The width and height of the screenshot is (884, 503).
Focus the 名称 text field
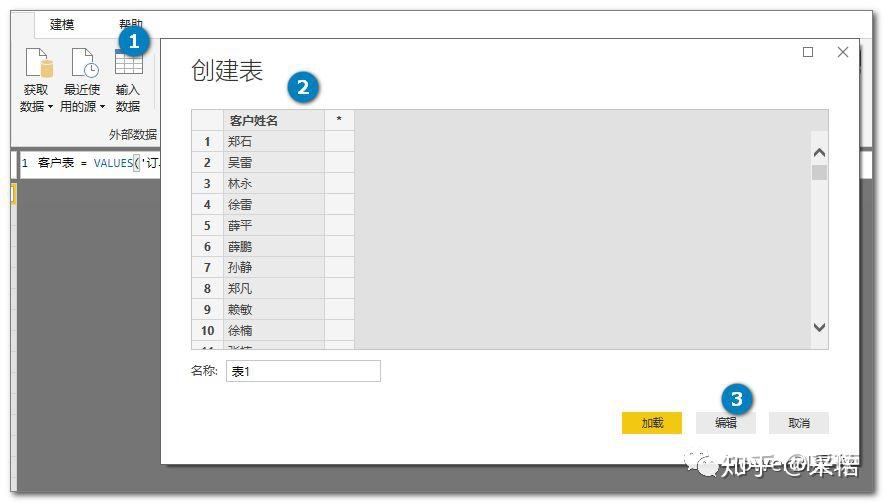pos(303,371)
